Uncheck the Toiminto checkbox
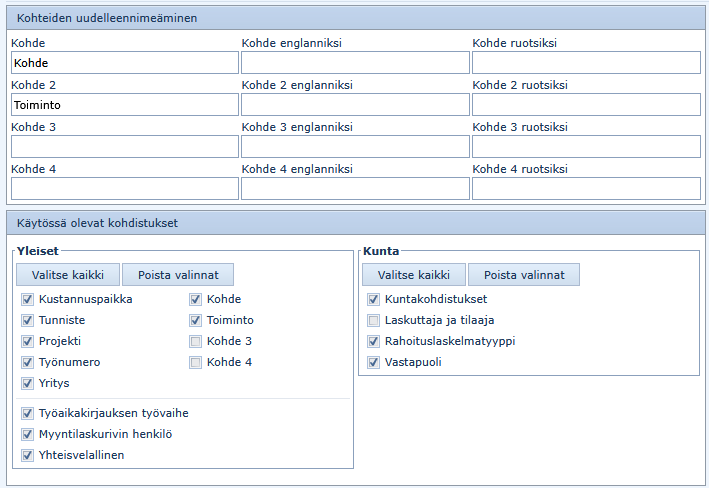Image resolution: width=709 pixels, height=488 pixels. 196,320
